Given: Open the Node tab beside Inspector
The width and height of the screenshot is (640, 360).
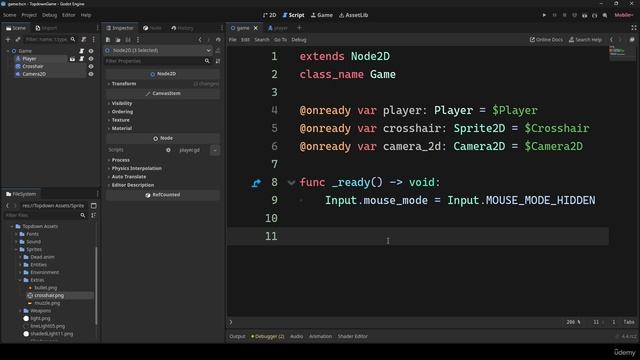Looking at the screenshot, I should coord(152,28).
